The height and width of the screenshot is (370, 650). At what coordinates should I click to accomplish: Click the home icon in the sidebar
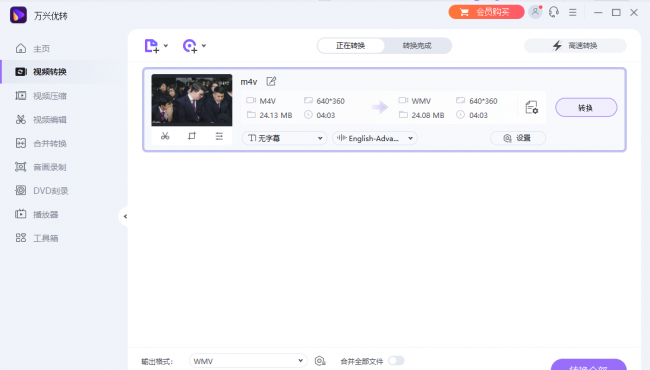[x=21, y=48]
